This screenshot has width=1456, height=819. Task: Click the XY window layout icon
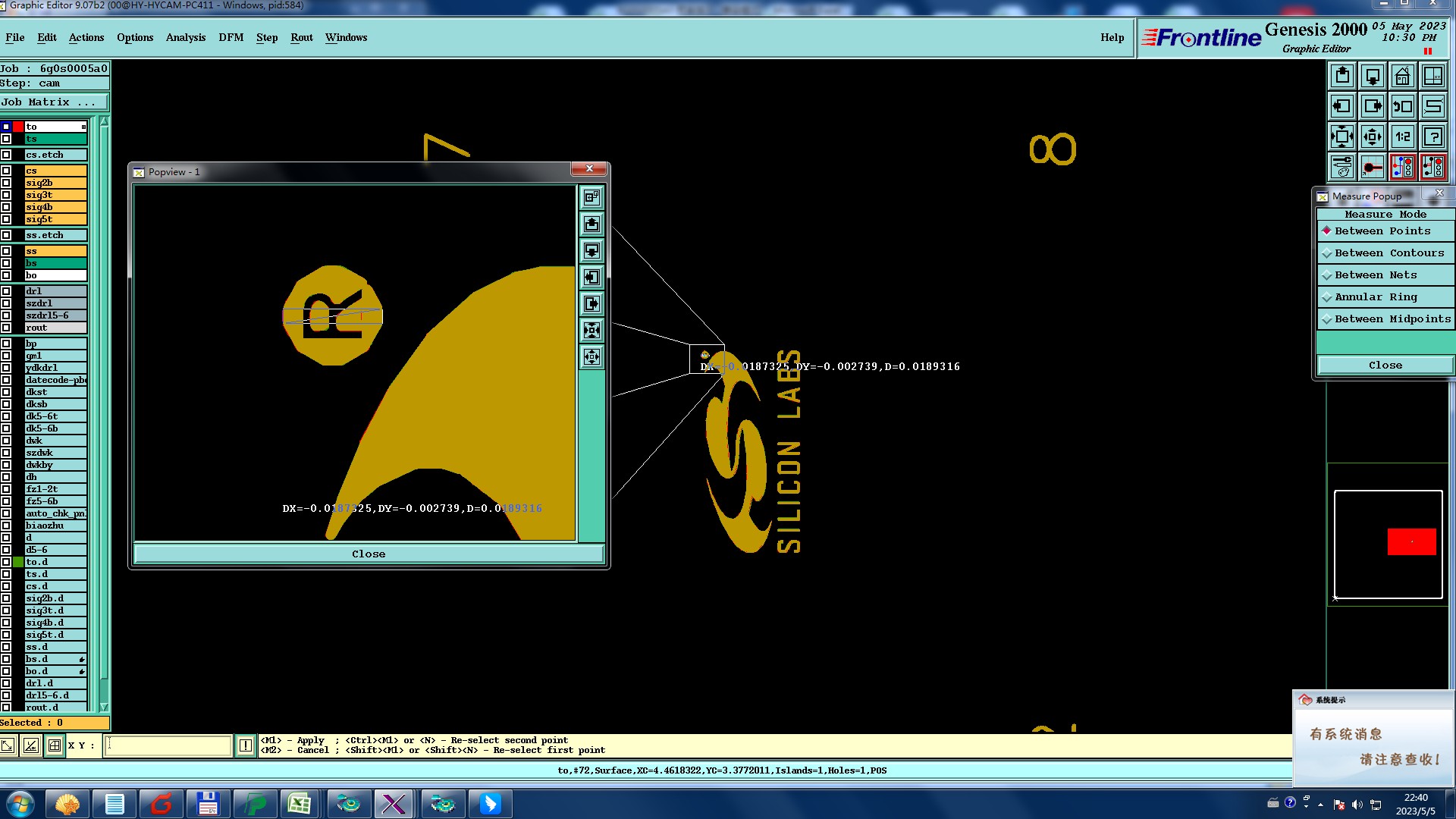1433,76
